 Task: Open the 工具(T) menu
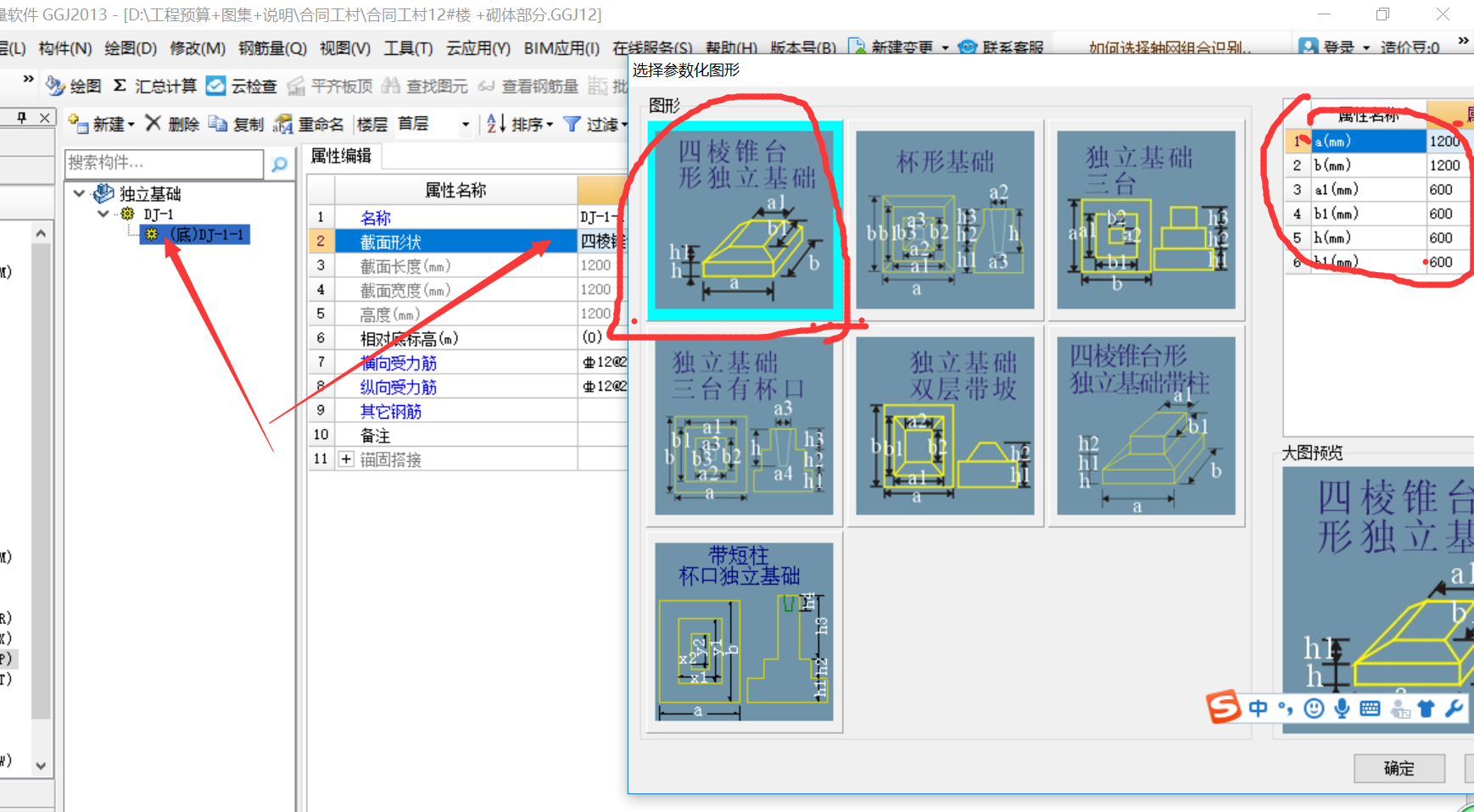click(x=408, y=48)
